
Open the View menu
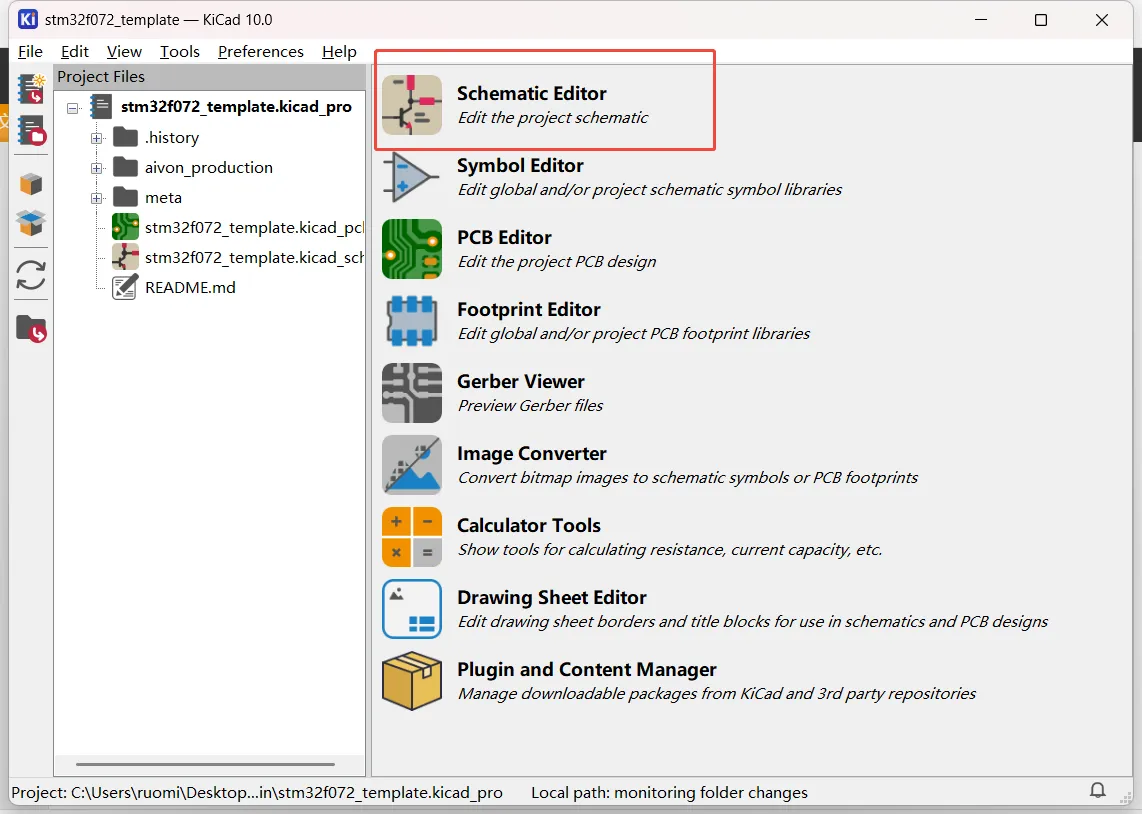(x=124, y=52)
